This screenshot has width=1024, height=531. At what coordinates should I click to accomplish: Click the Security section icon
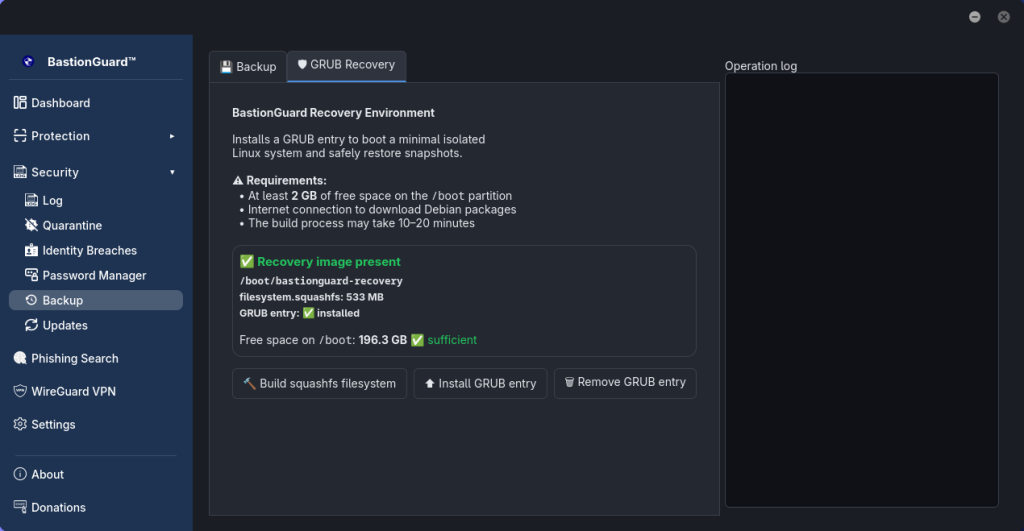20,172
